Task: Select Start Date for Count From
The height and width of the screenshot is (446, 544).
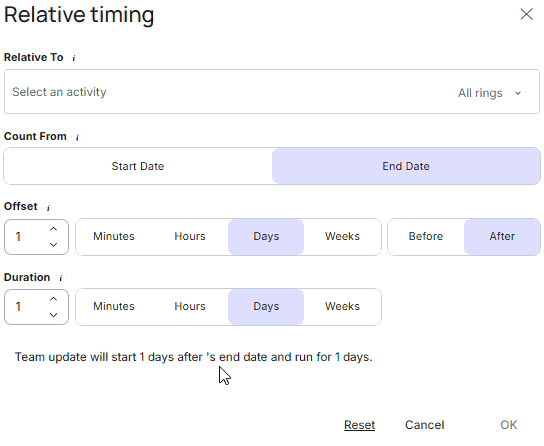Action: click(x=138, y=166)
